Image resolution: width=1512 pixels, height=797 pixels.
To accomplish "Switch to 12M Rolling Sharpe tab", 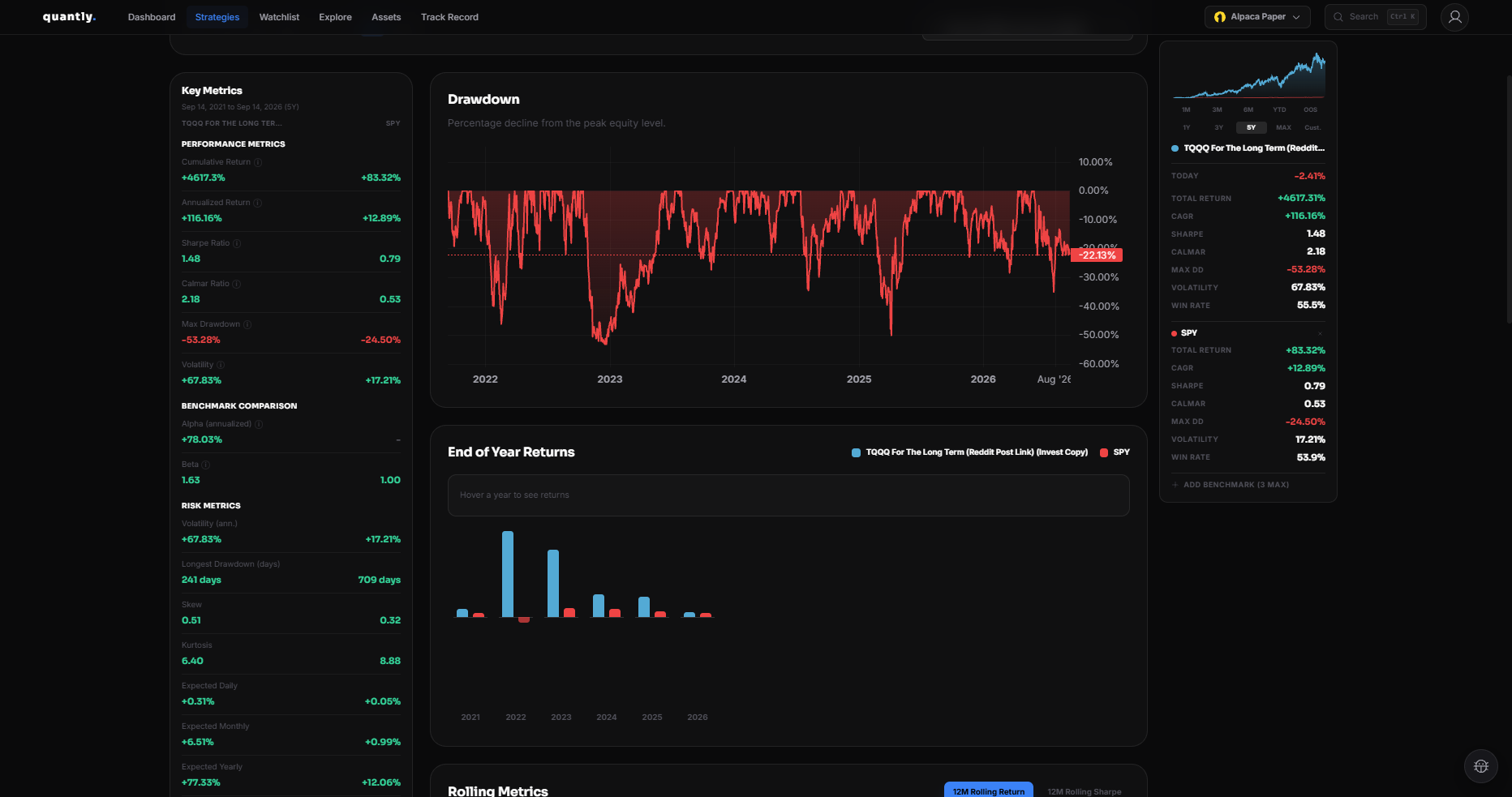I will coord(1084,791).
